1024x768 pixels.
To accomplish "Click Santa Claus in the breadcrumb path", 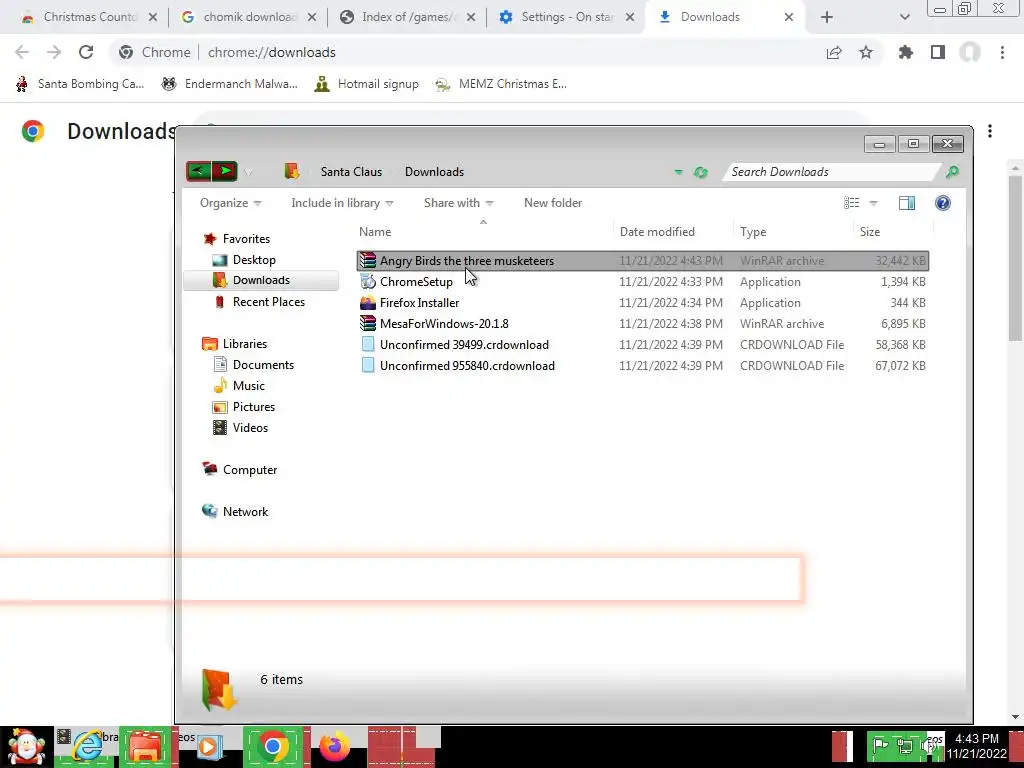I will point(351,172).
